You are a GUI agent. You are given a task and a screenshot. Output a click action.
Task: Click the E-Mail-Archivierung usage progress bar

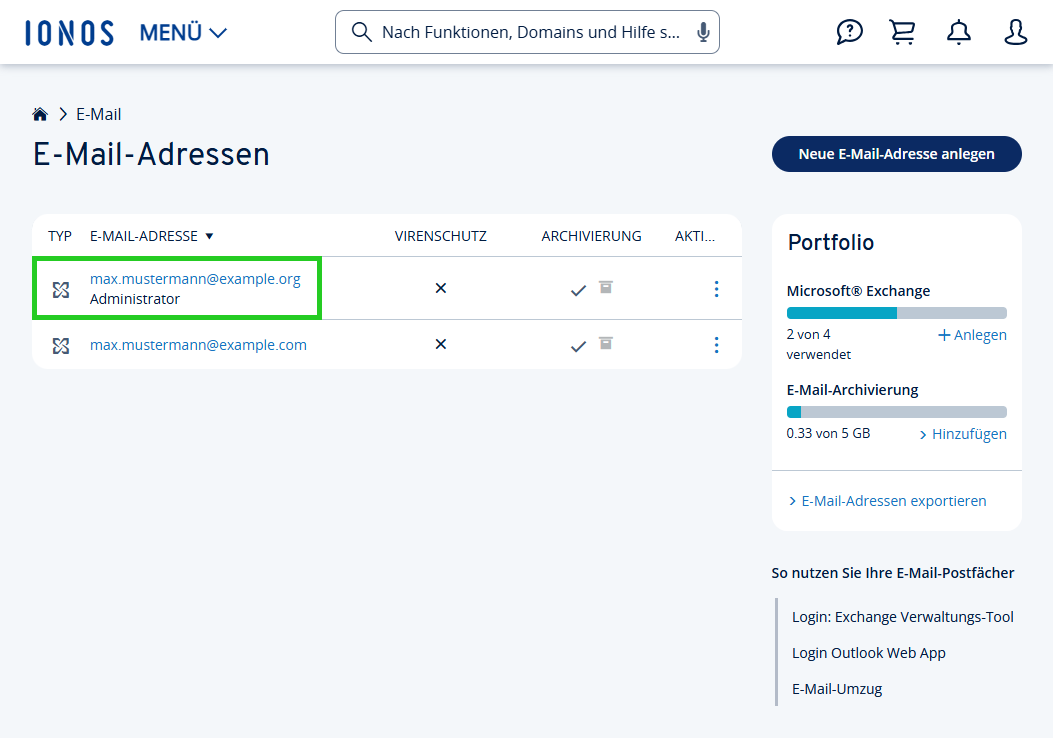coord(896,411)
